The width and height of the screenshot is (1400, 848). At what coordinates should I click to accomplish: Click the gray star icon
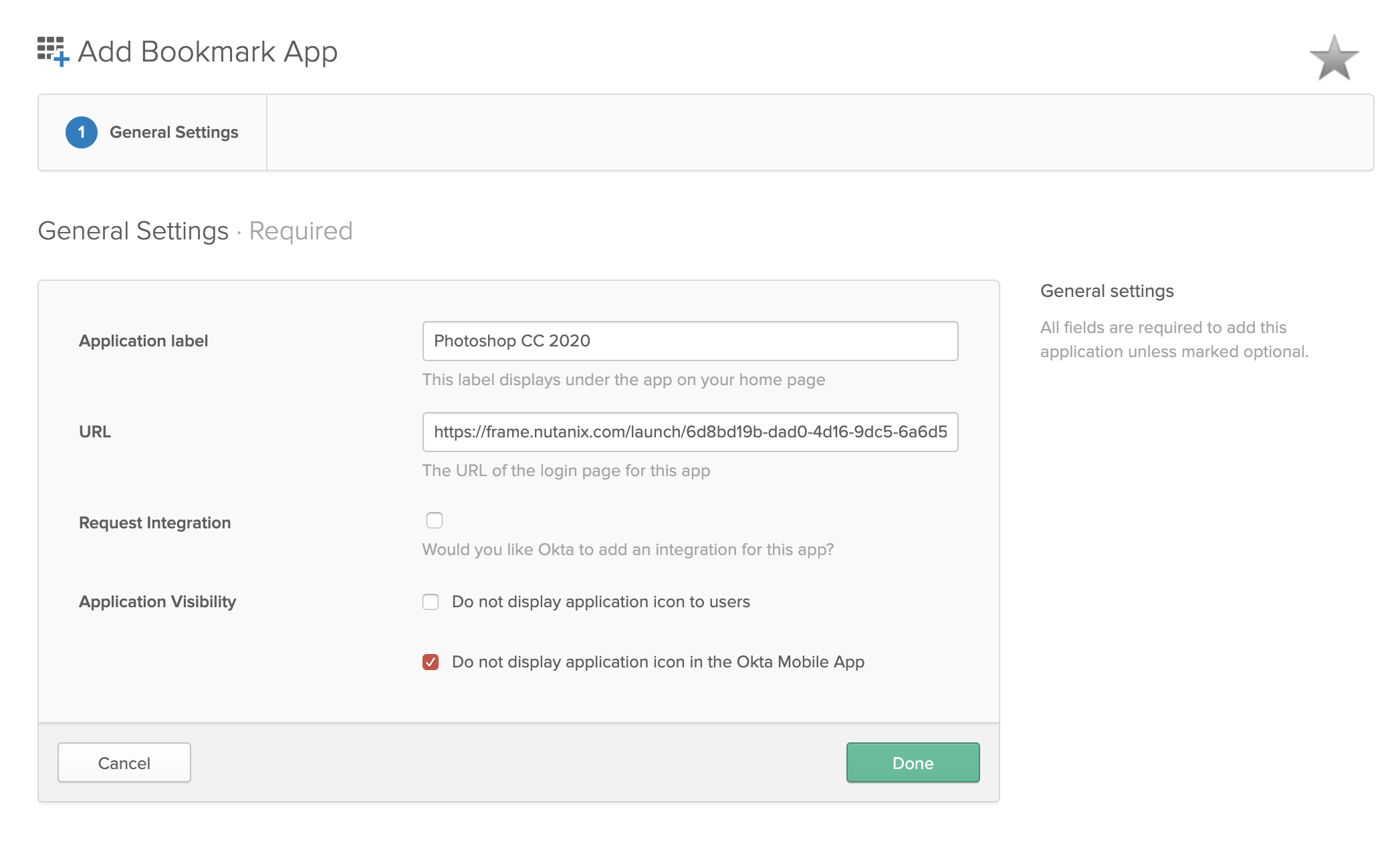[x=1334, y=58]
